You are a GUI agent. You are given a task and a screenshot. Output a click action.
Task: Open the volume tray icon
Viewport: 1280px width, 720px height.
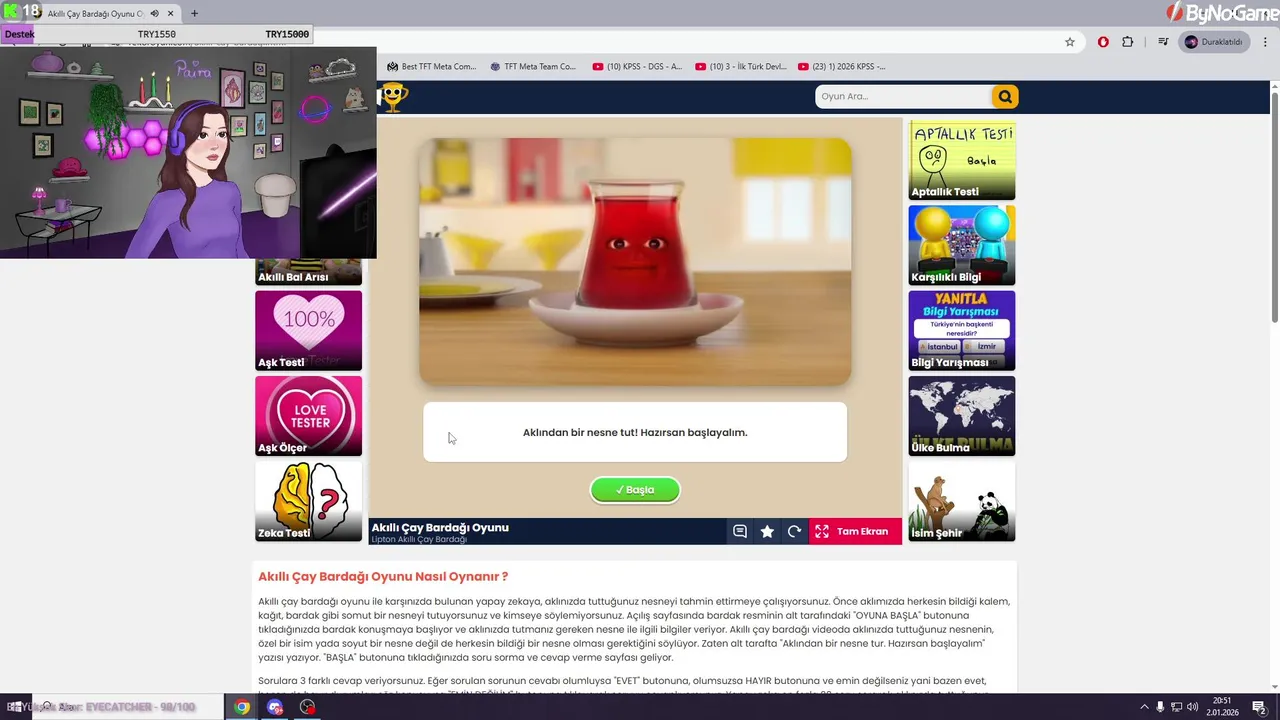pyautogui.click(x=1193, y=707)
